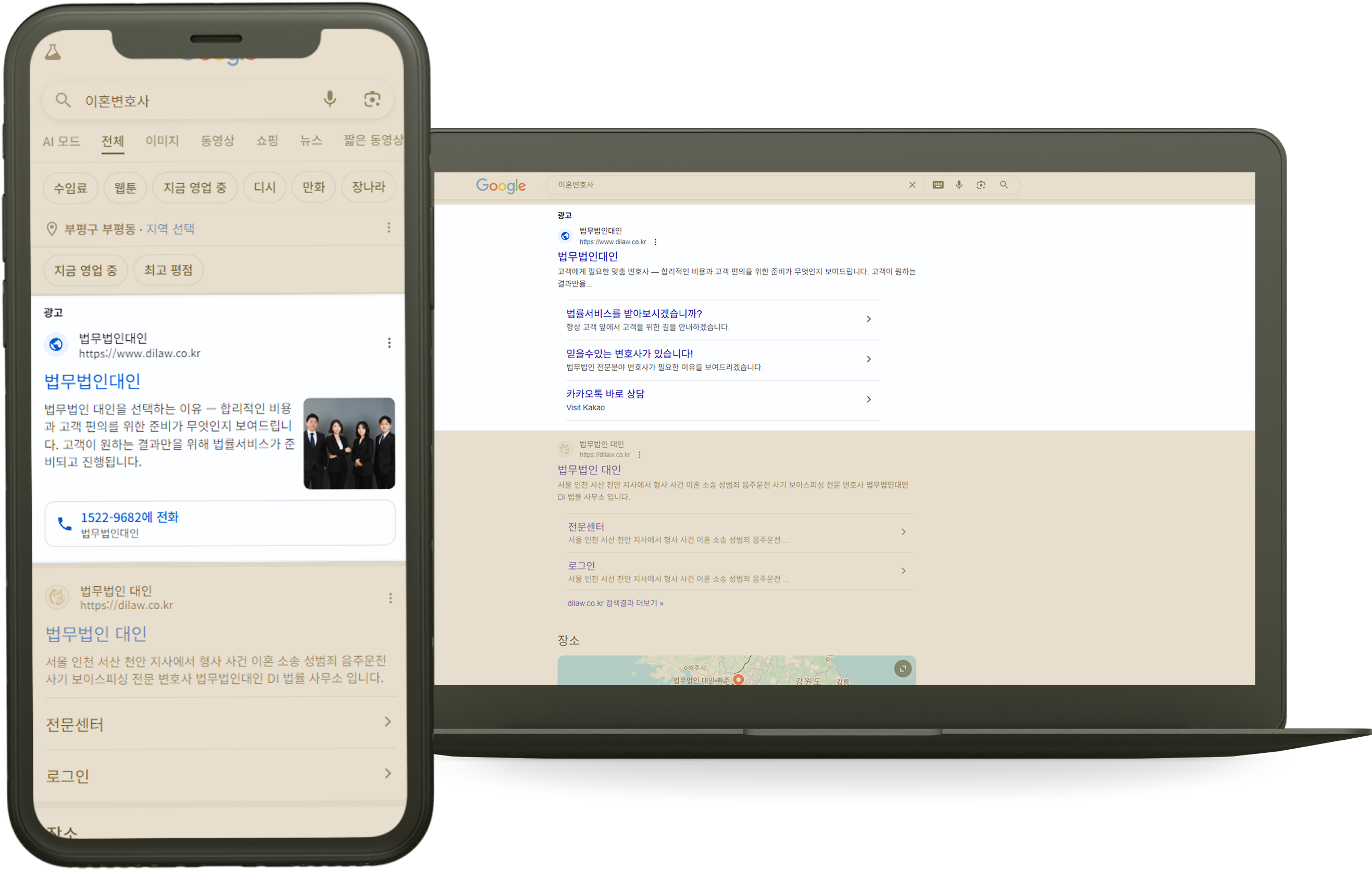Switch to the 이미지 tab on phone

pyautogui.click(x=162, y=141)
